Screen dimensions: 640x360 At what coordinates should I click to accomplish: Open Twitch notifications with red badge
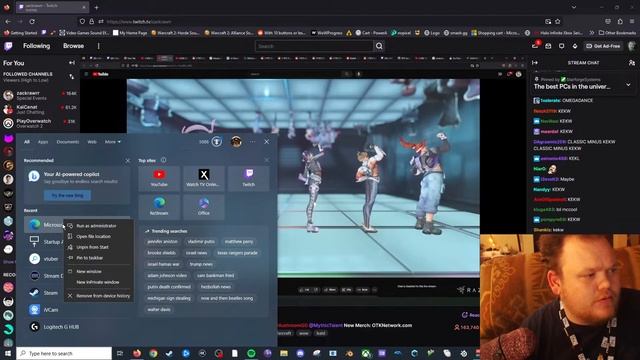click(x=535, y=45)
